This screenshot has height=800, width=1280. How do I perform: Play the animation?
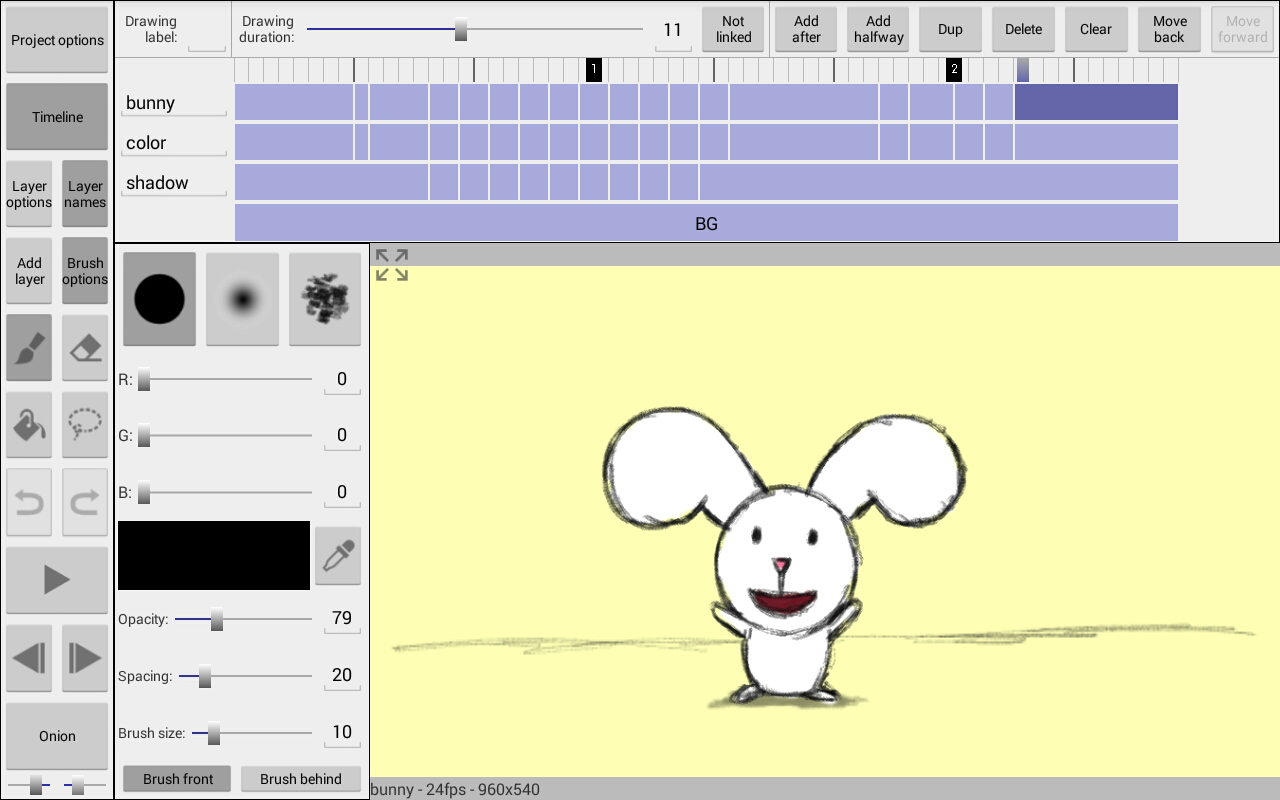coord(56,580)
